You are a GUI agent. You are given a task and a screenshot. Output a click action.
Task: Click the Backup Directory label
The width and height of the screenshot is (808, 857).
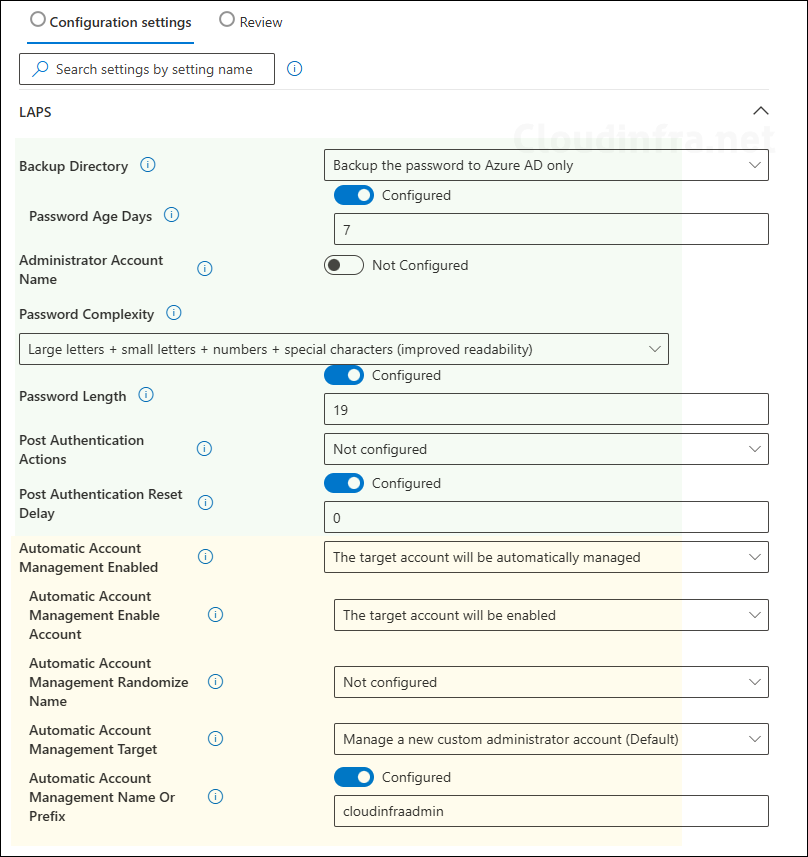(73, 166)
